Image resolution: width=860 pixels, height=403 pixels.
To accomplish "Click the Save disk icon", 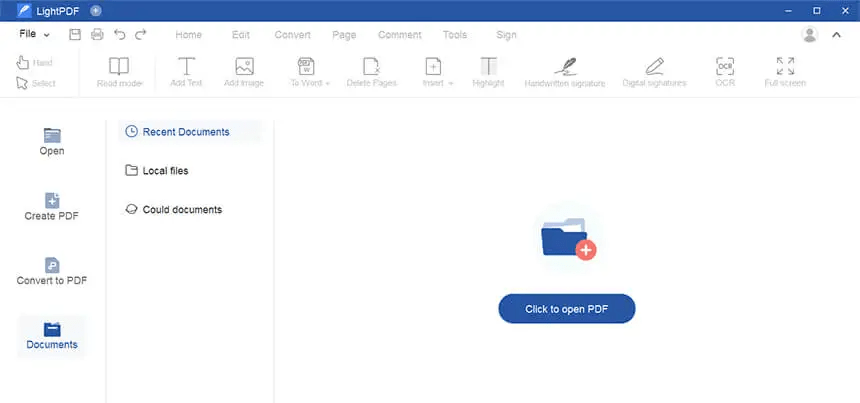I will pos(75,35).
